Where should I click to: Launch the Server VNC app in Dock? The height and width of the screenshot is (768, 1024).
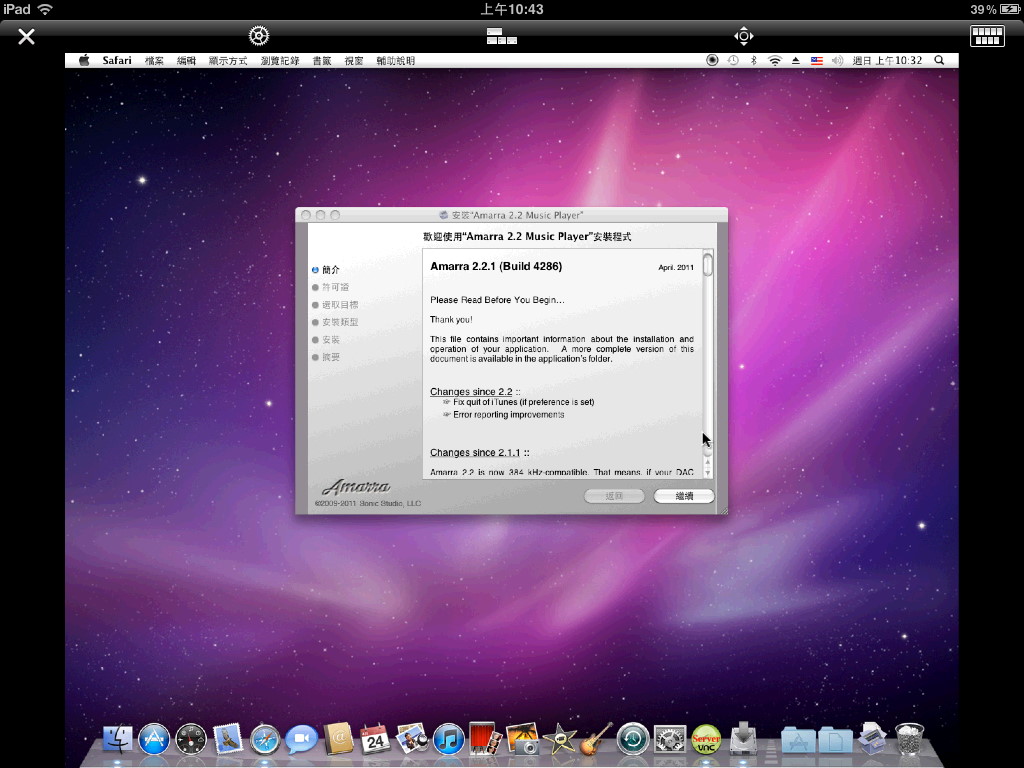(x=706, y=740)
